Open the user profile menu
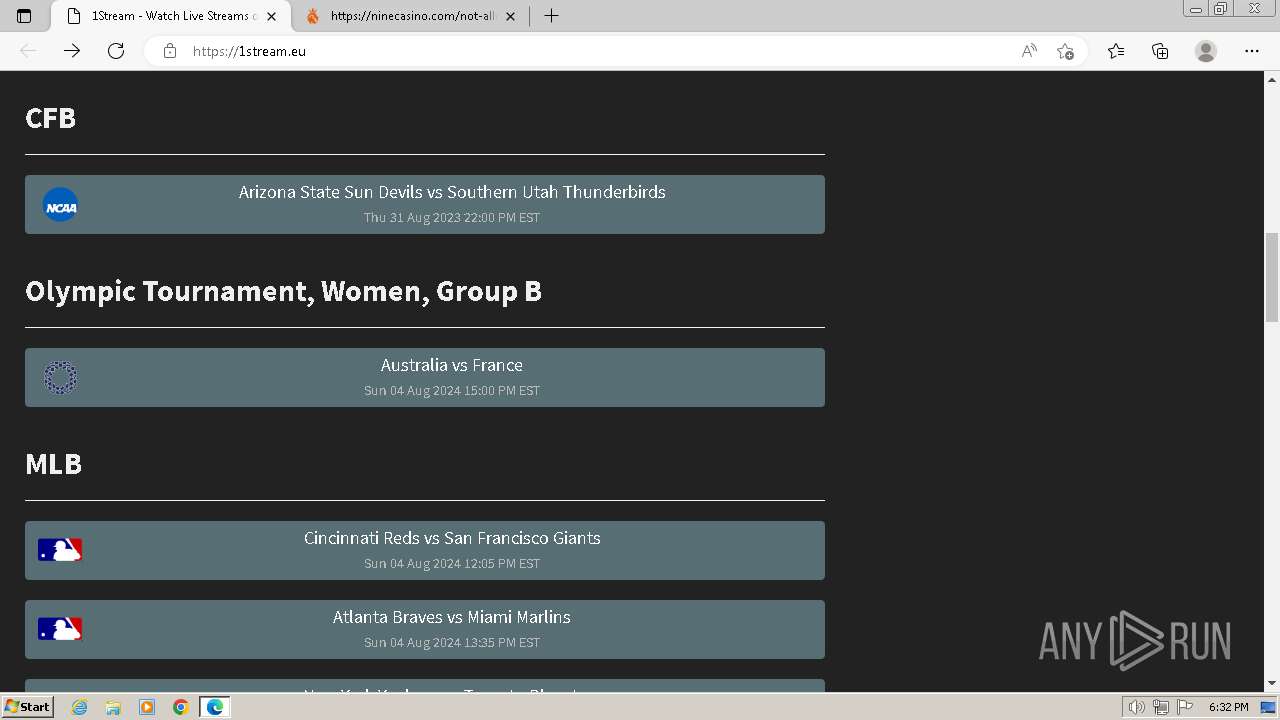 [1206, 51]
